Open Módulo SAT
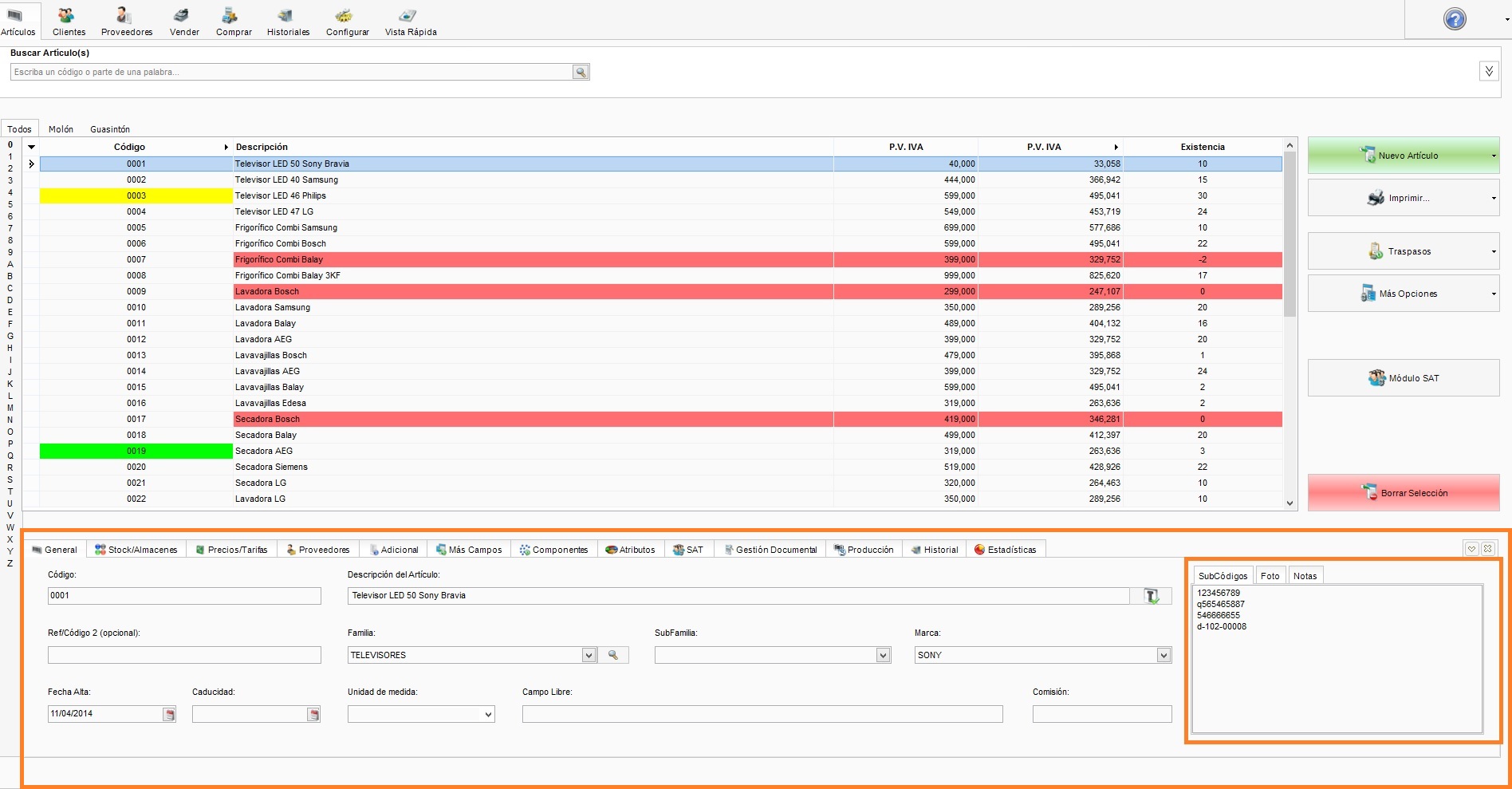The width and height of the screenshot is (1512, 789). tap(1404, 378)
